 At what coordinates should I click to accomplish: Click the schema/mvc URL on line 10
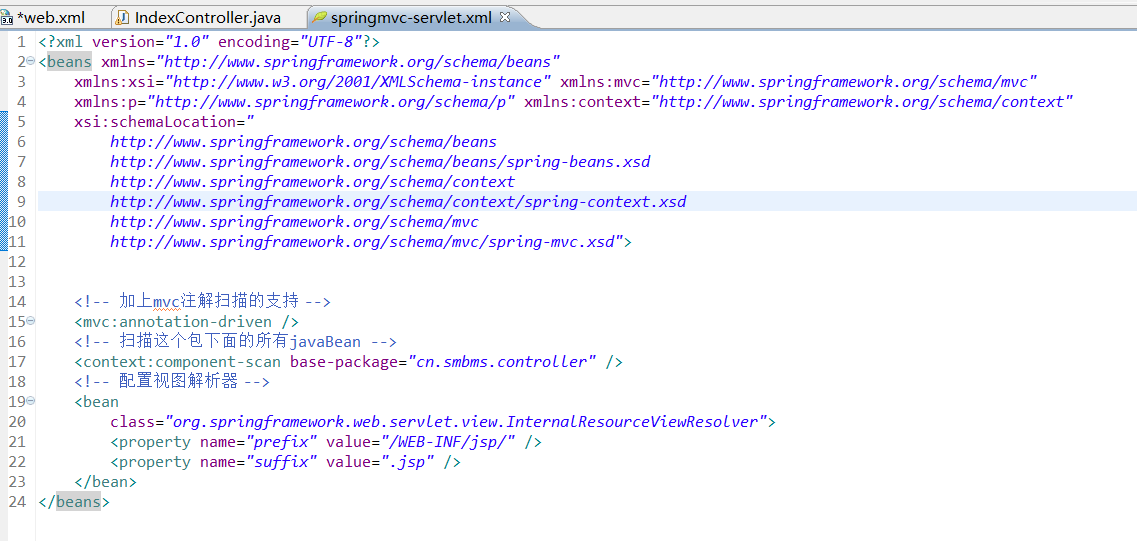[x=294, y=222]
